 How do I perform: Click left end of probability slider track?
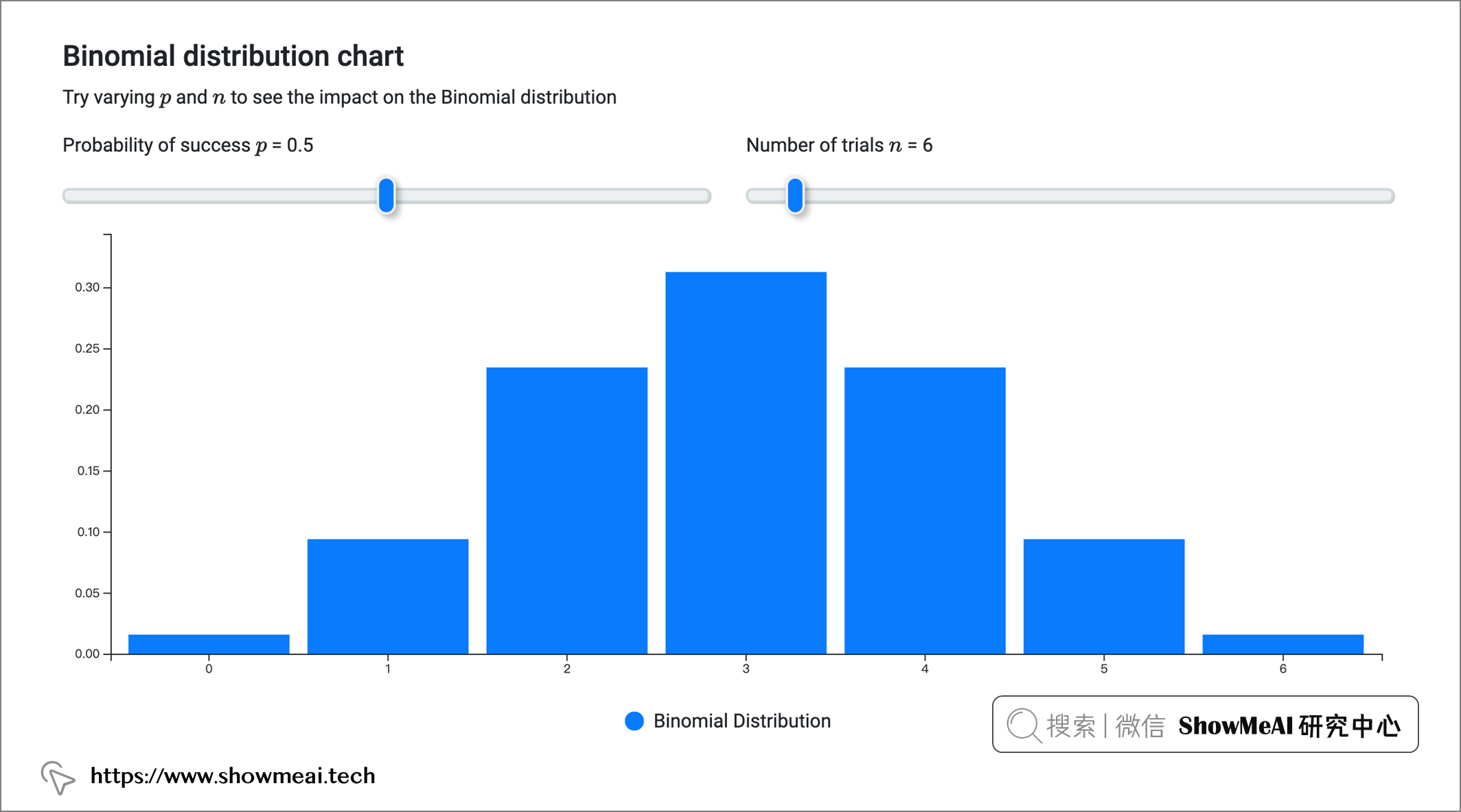70,196
